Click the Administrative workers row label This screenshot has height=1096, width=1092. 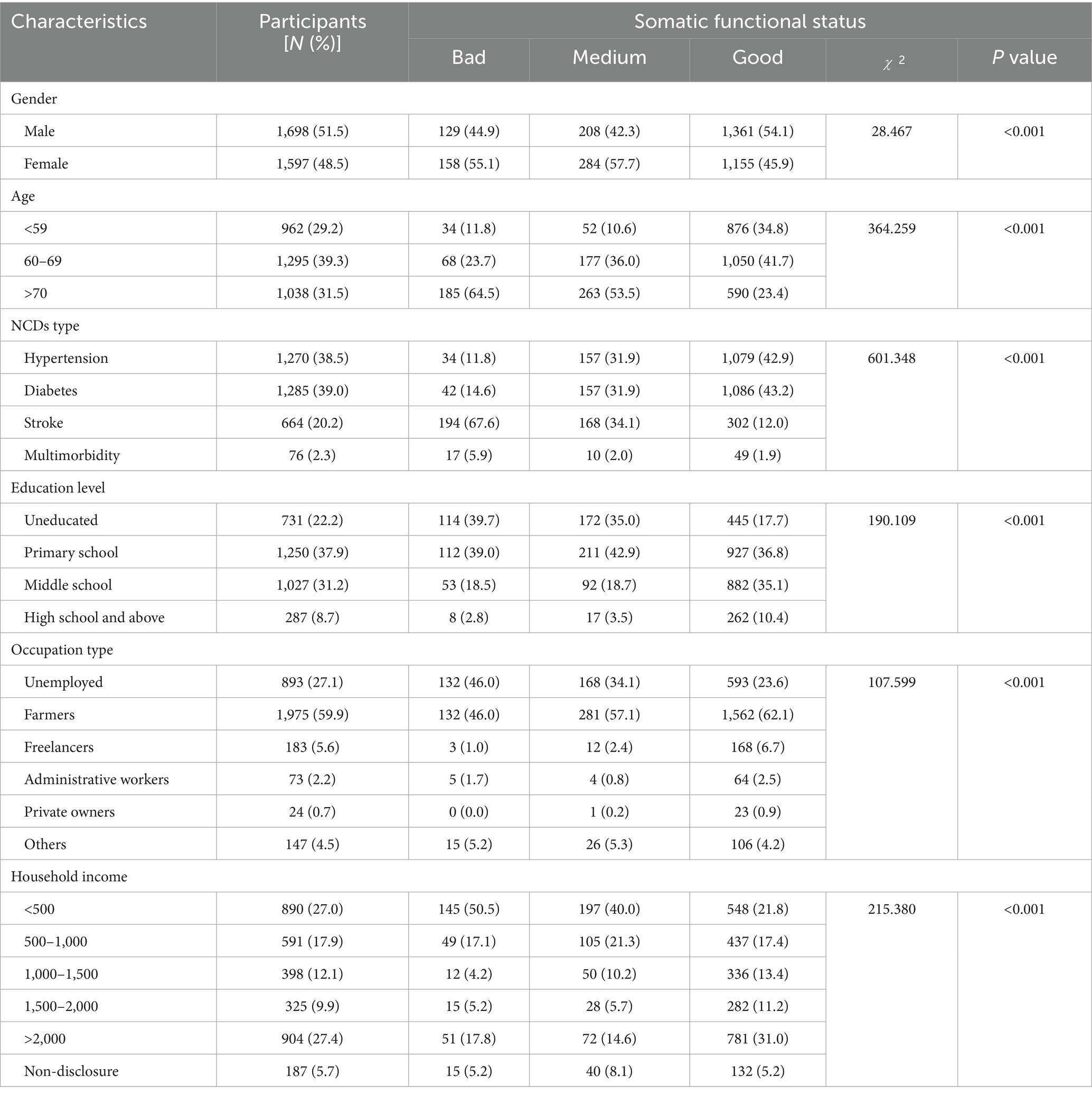tap(97, 780)
